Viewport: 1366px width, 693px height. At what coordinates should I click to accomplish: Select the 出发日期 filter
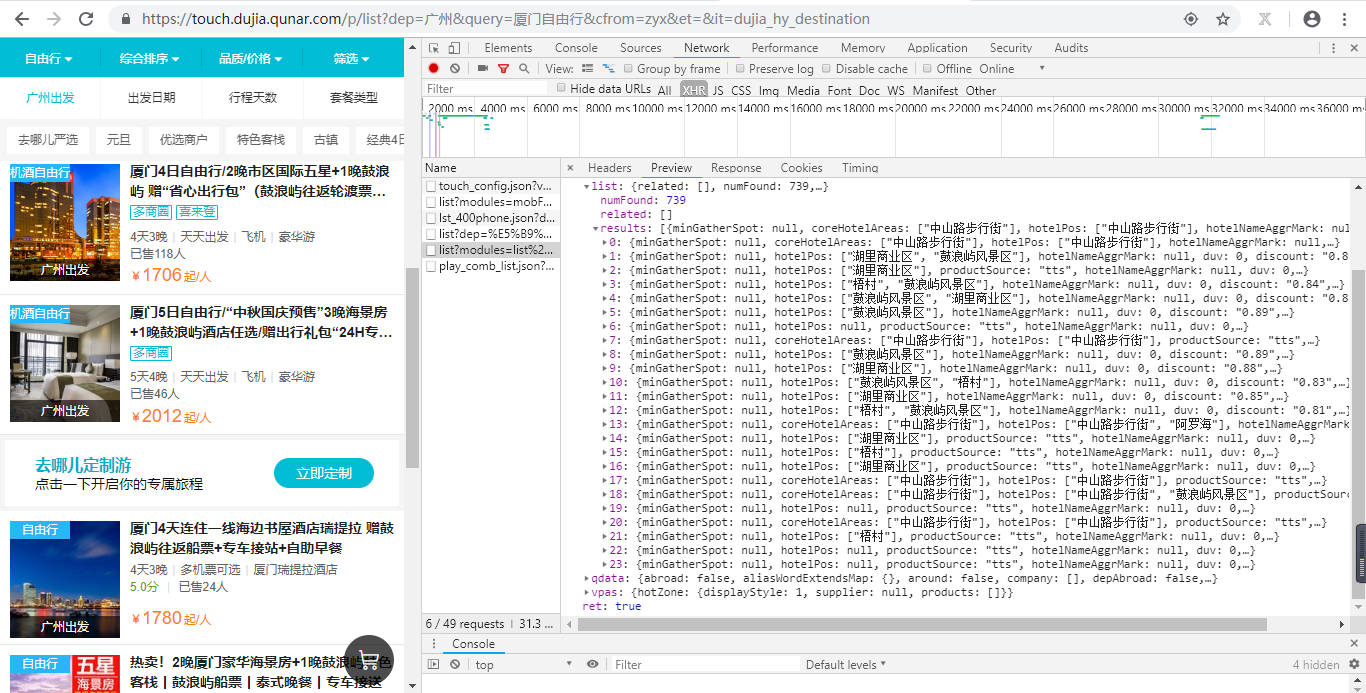click(151, 98)
